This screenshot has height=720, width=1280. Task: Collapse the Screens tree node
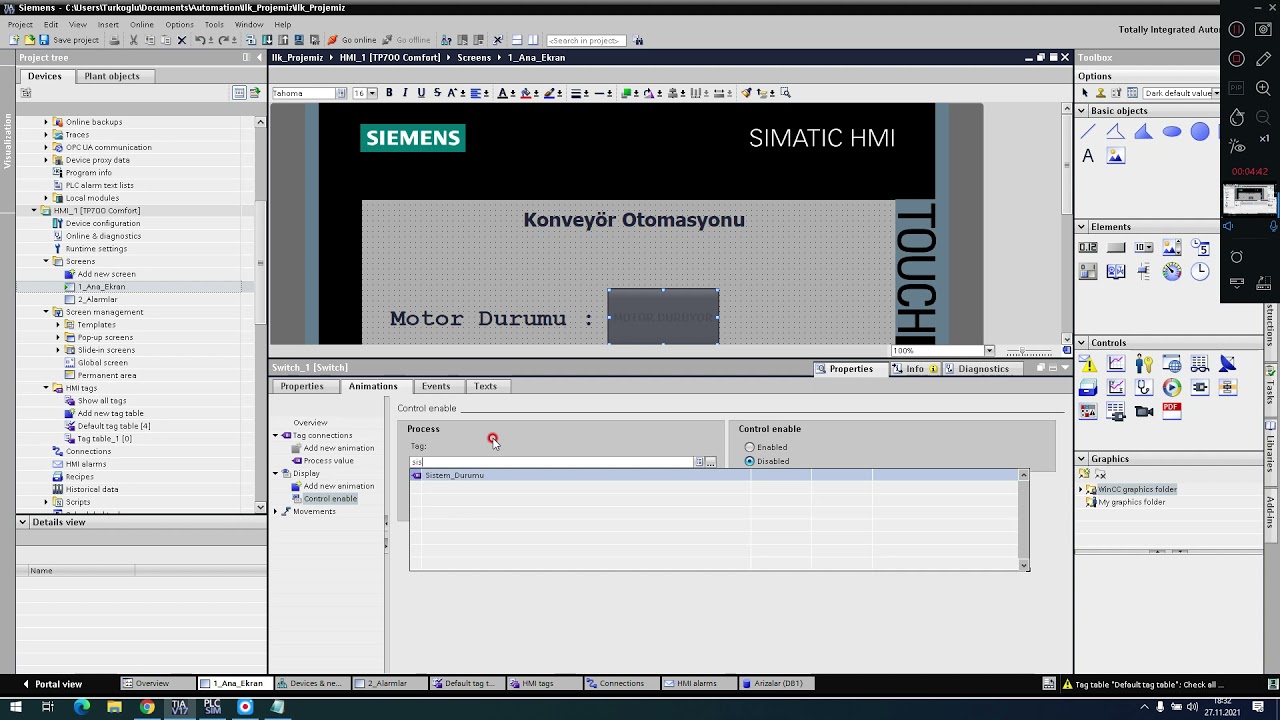[45, 261]
